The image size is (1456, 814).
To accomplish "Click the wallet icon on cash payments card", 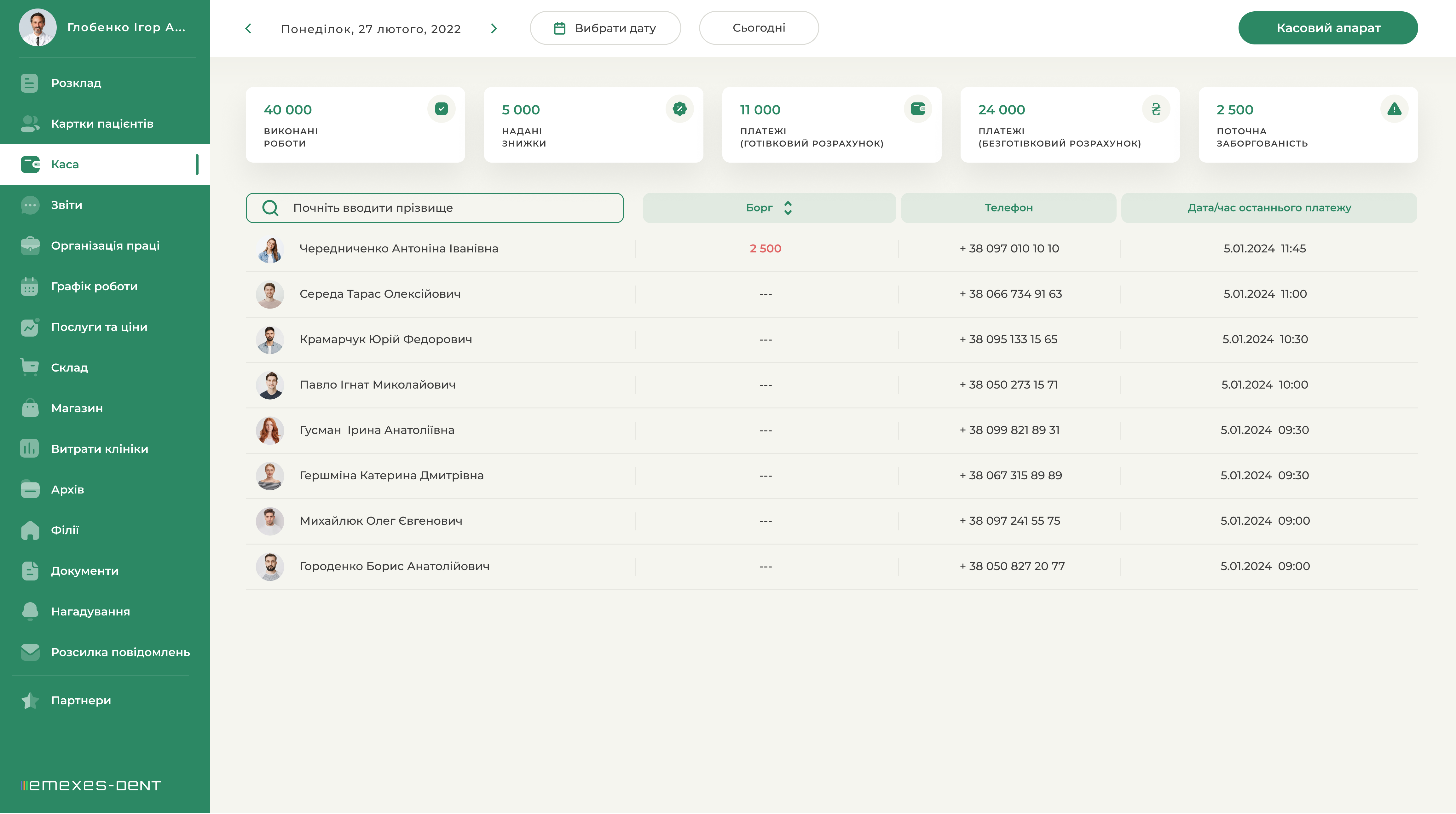I will (x=918, y=108).
